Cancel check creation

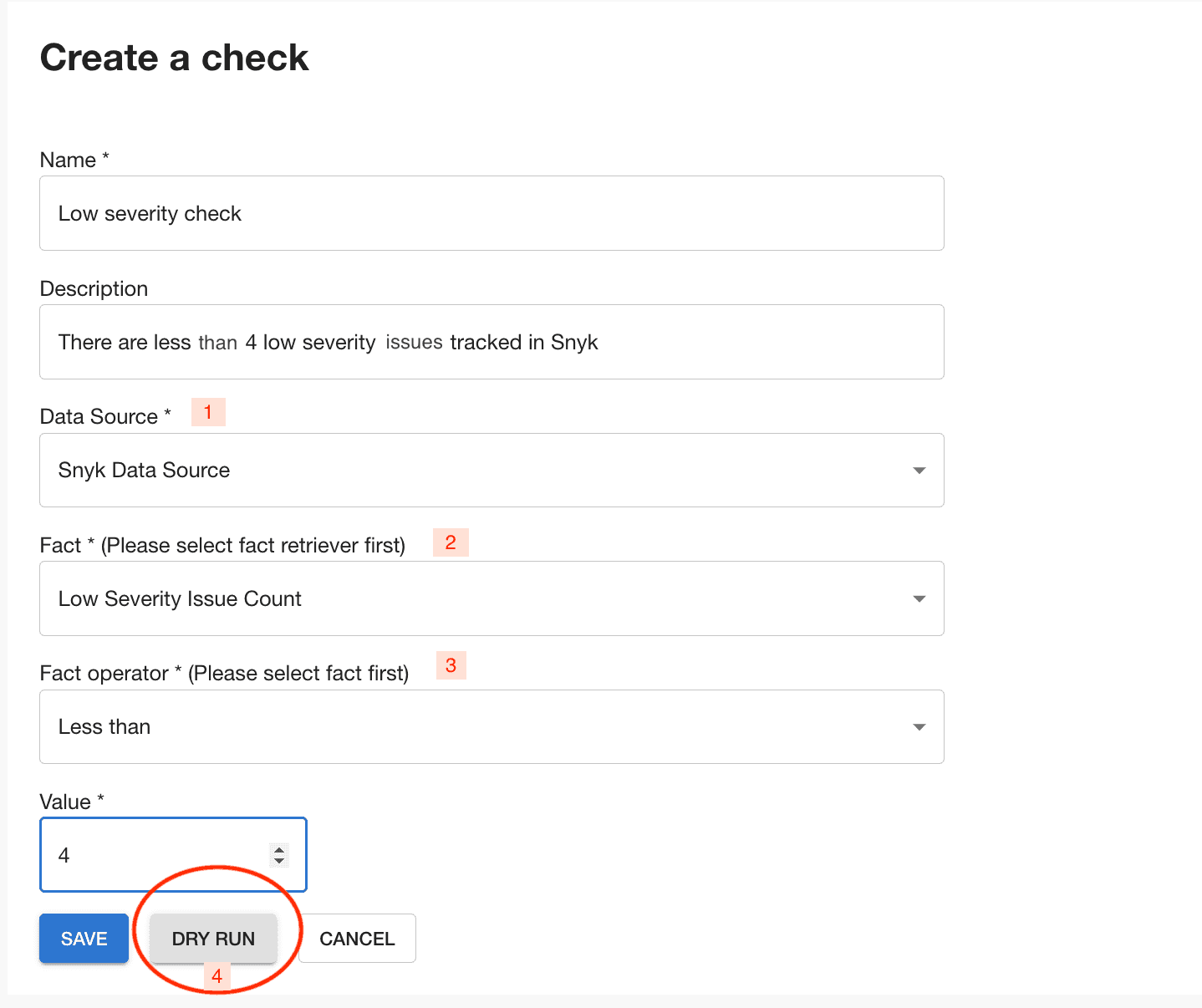pos(357,939)
